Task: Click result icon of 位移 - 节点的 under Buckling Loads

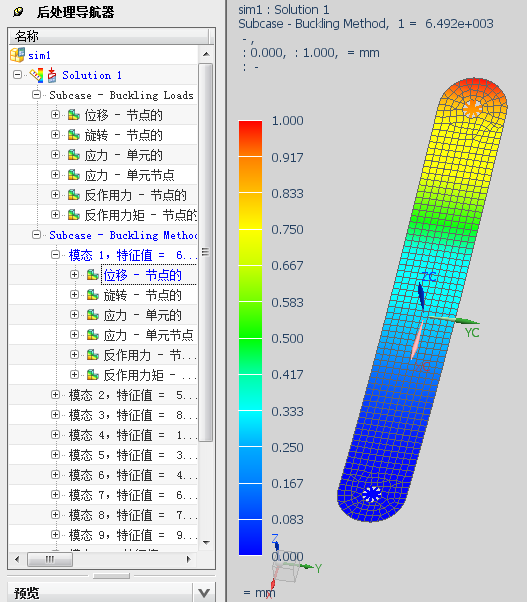Action: pyautogui.click(x=74, y=114)
